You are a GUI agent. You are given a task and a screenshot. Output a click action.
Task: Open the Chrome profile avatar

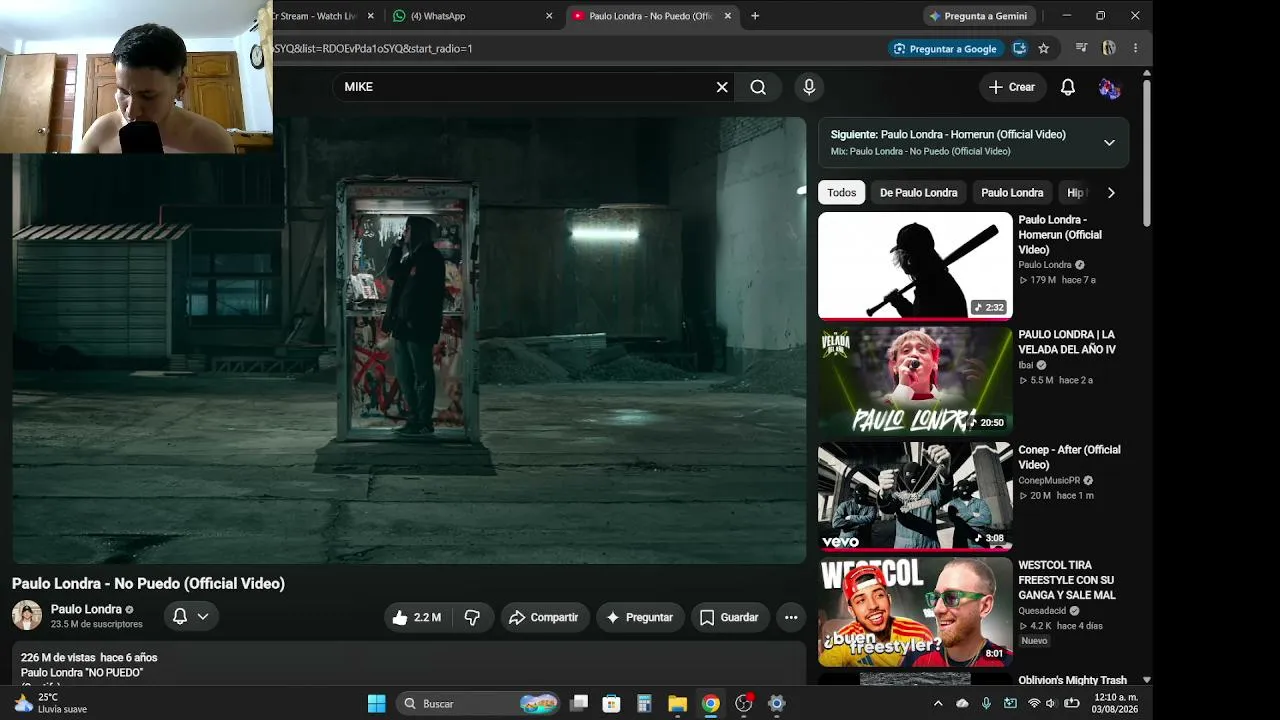(x=1109, y=48)
